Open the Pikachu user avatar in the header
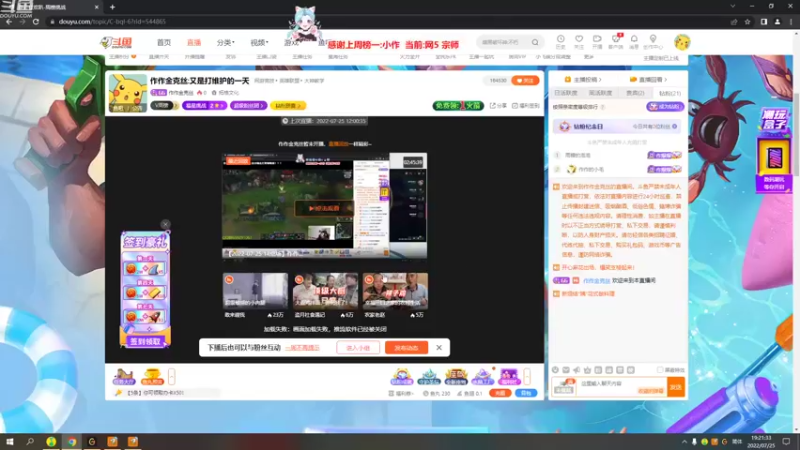 click(682, 42)
